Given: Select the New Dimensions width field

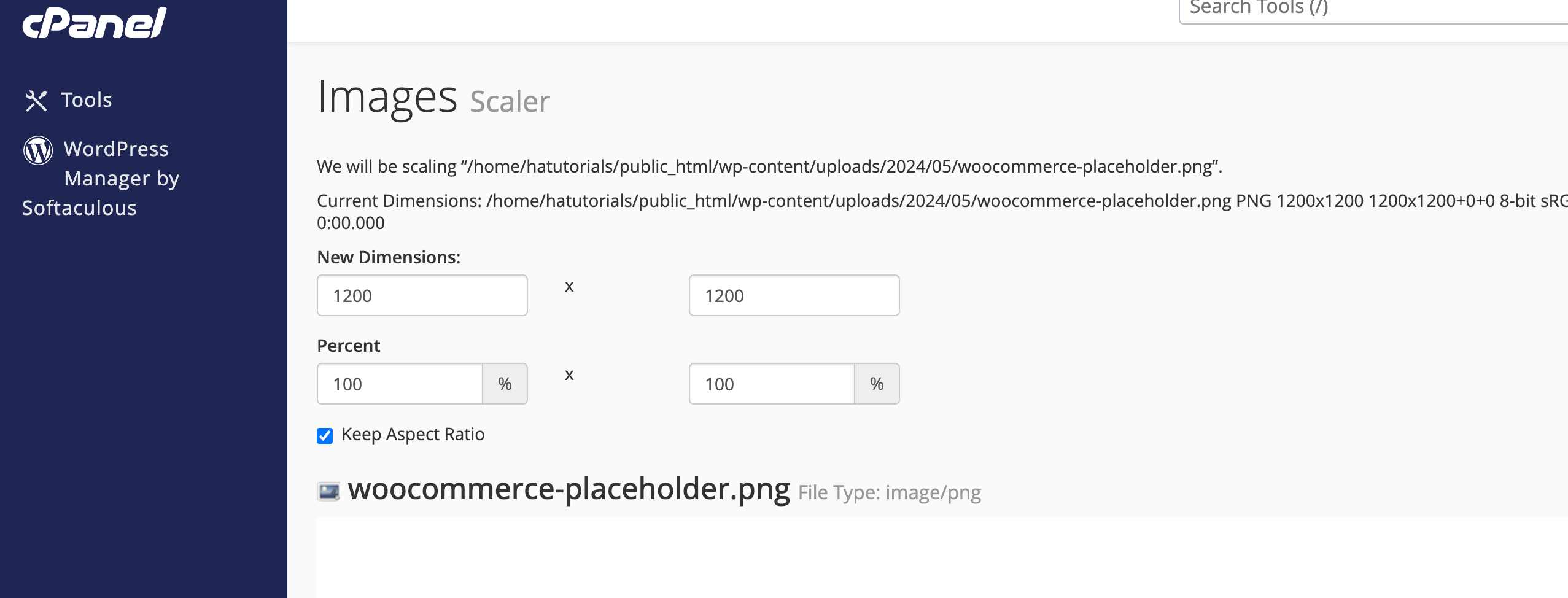Looking at the screenshot, I should coord(422,295).
